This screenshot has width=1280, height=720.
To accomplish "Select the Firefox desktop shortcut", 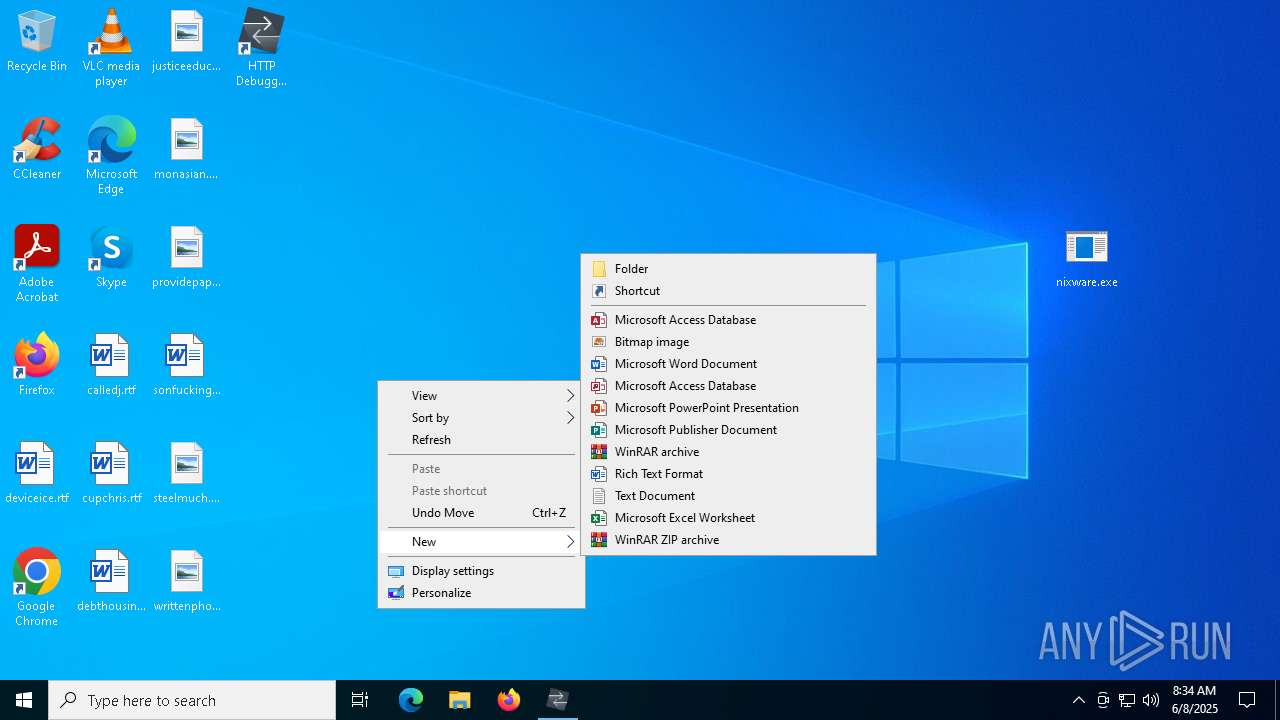I will click(x=37, y=366).
